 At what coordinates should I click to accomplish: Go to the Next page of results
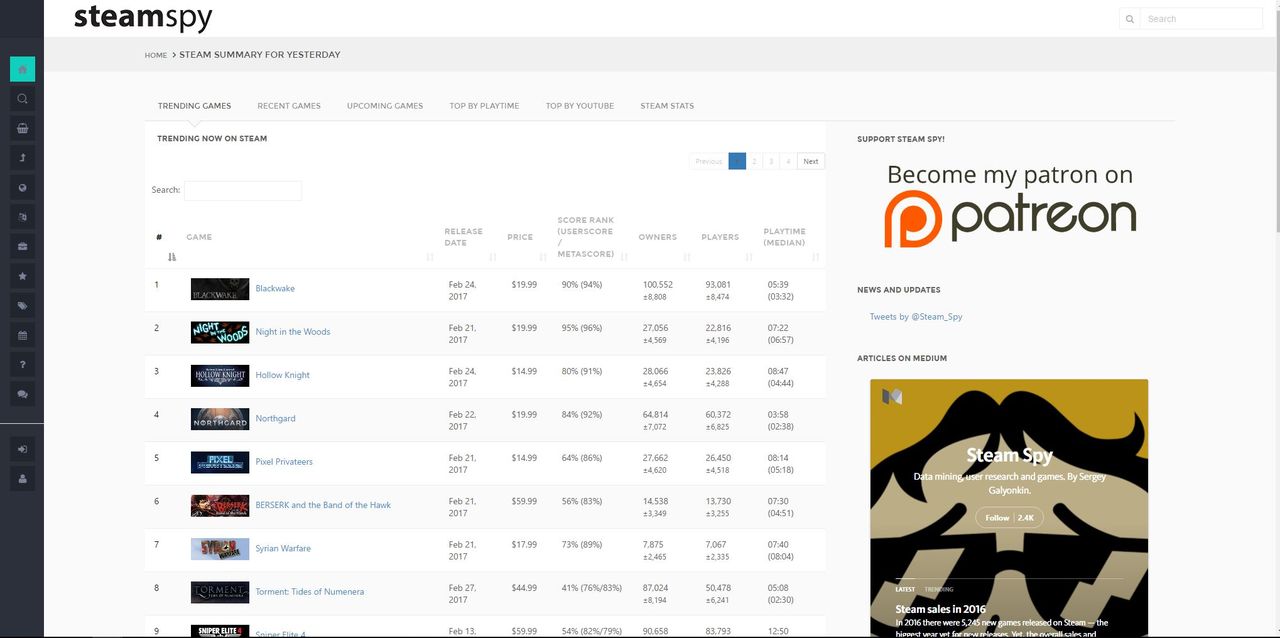pyautogui.click(x=811, y=161)
